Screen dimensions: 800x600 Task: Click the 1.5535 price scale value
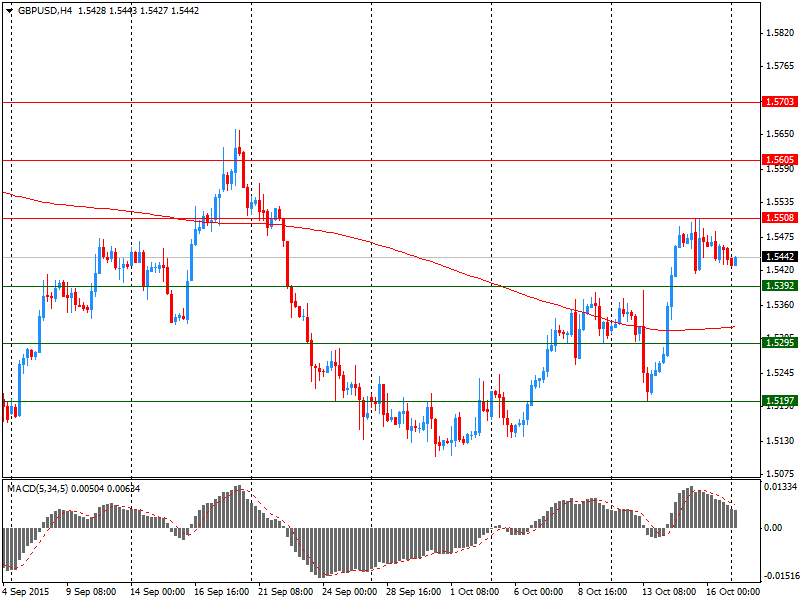pos(781,202)
